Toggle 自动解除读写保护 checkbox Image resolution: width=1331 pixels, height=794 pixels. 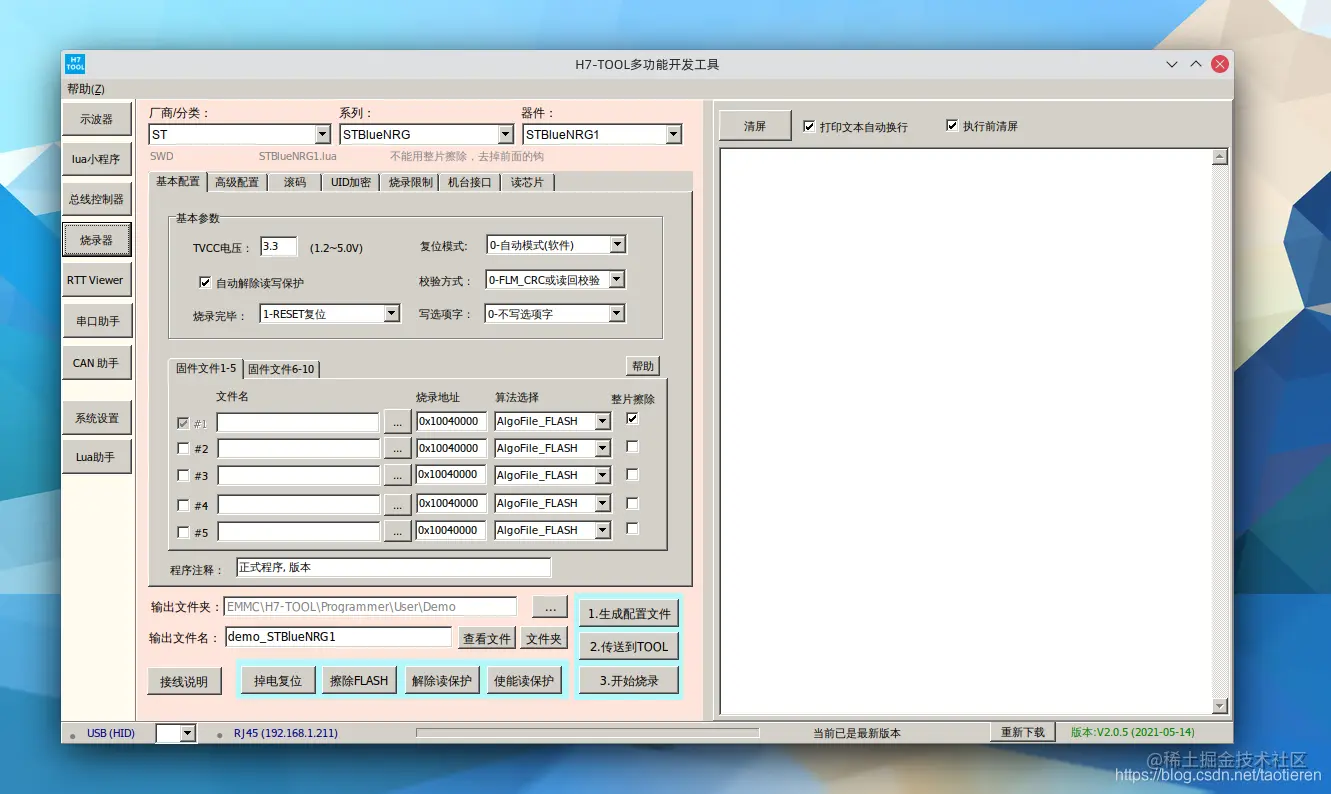[205, 283]
